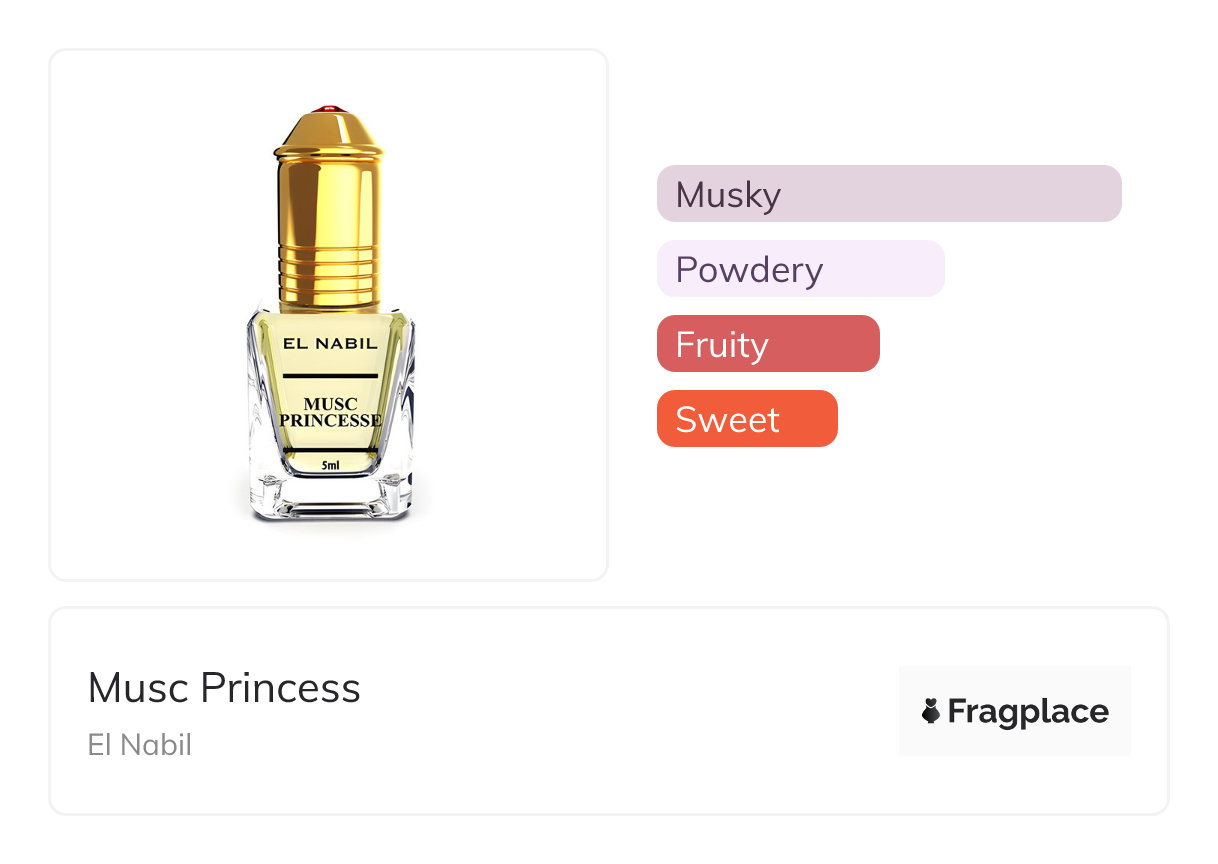
Task: Click the Musky accord bar
Action: pyautogui.click(x=888, y=194)
